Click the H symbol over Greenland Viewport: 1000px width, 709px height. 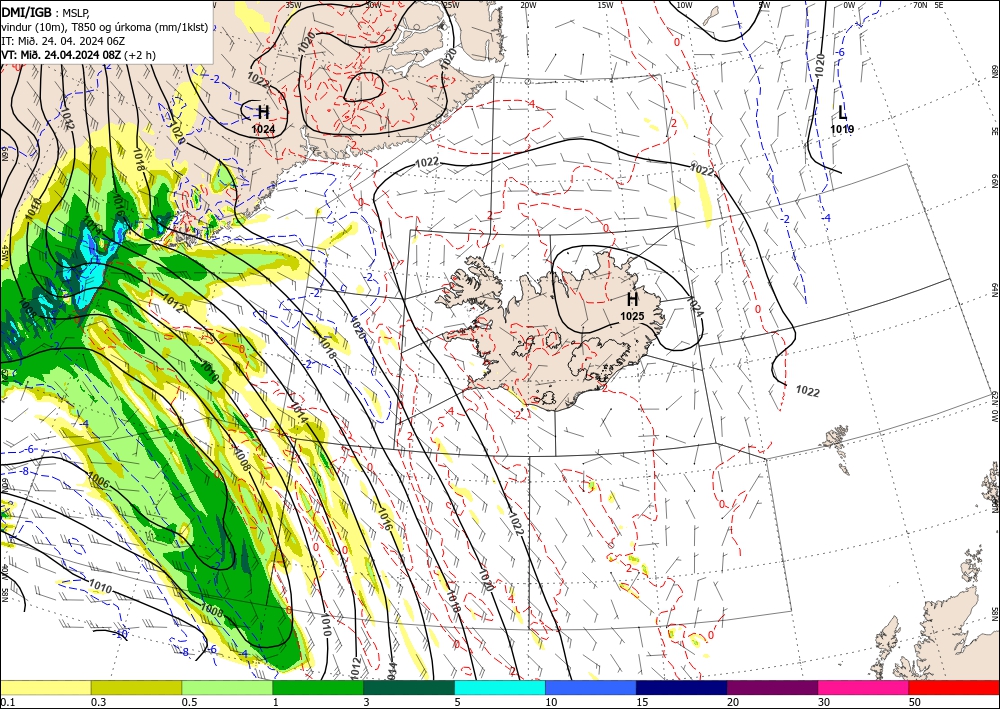[x=263, y=113]
